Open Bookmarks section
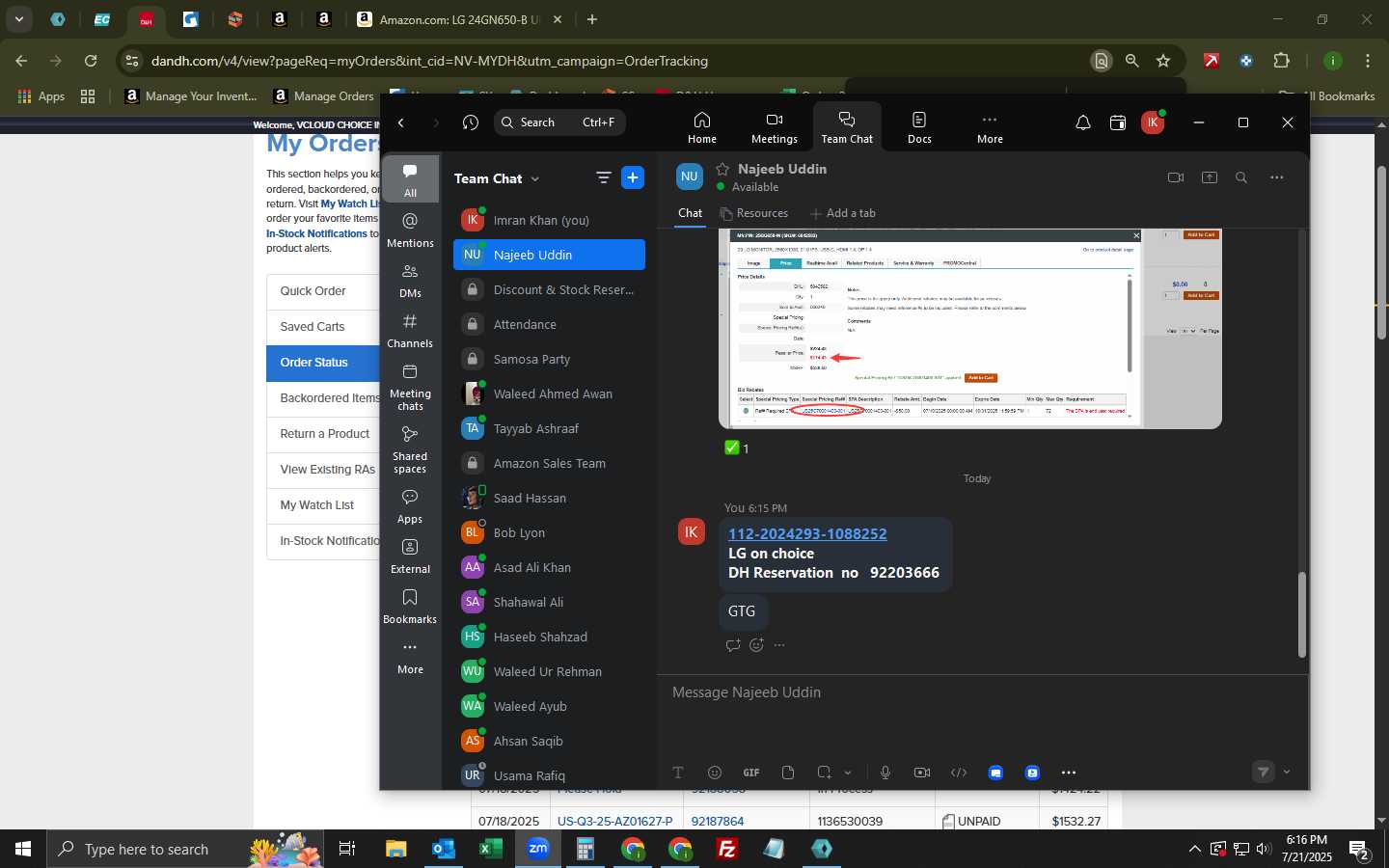 tap(410, 607)
